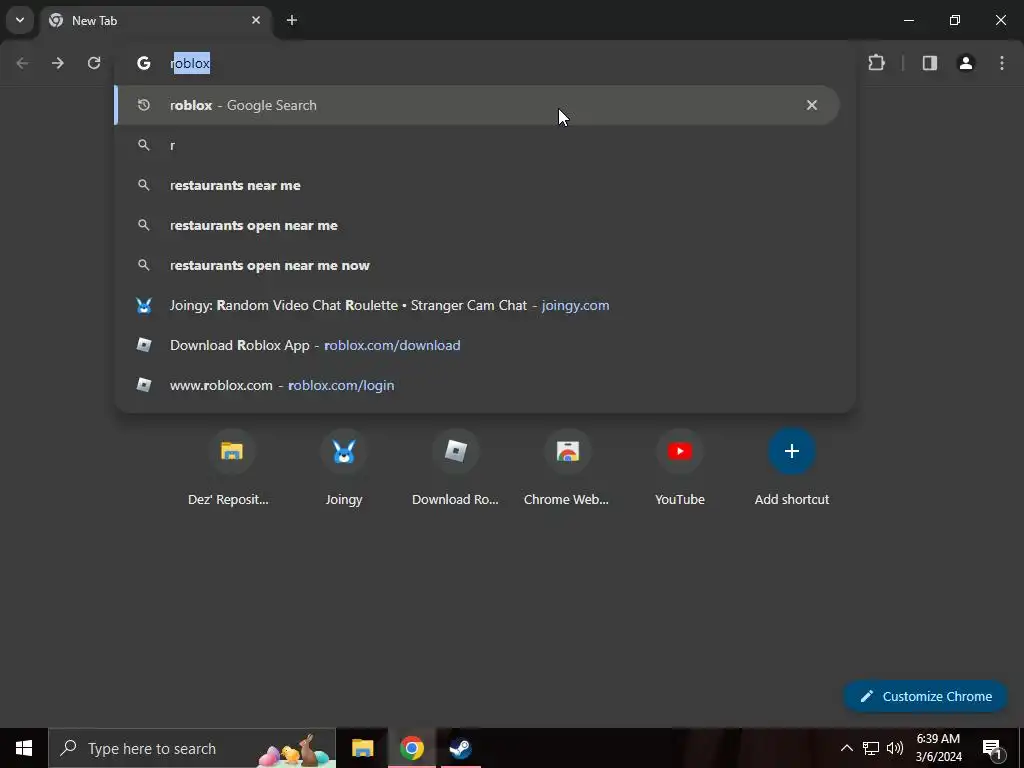Image resolution: width=1024 pixels, height=768 pixels.
Task: Open Joingy Random Video Chat suggestion
Action: tap(477, 305)
